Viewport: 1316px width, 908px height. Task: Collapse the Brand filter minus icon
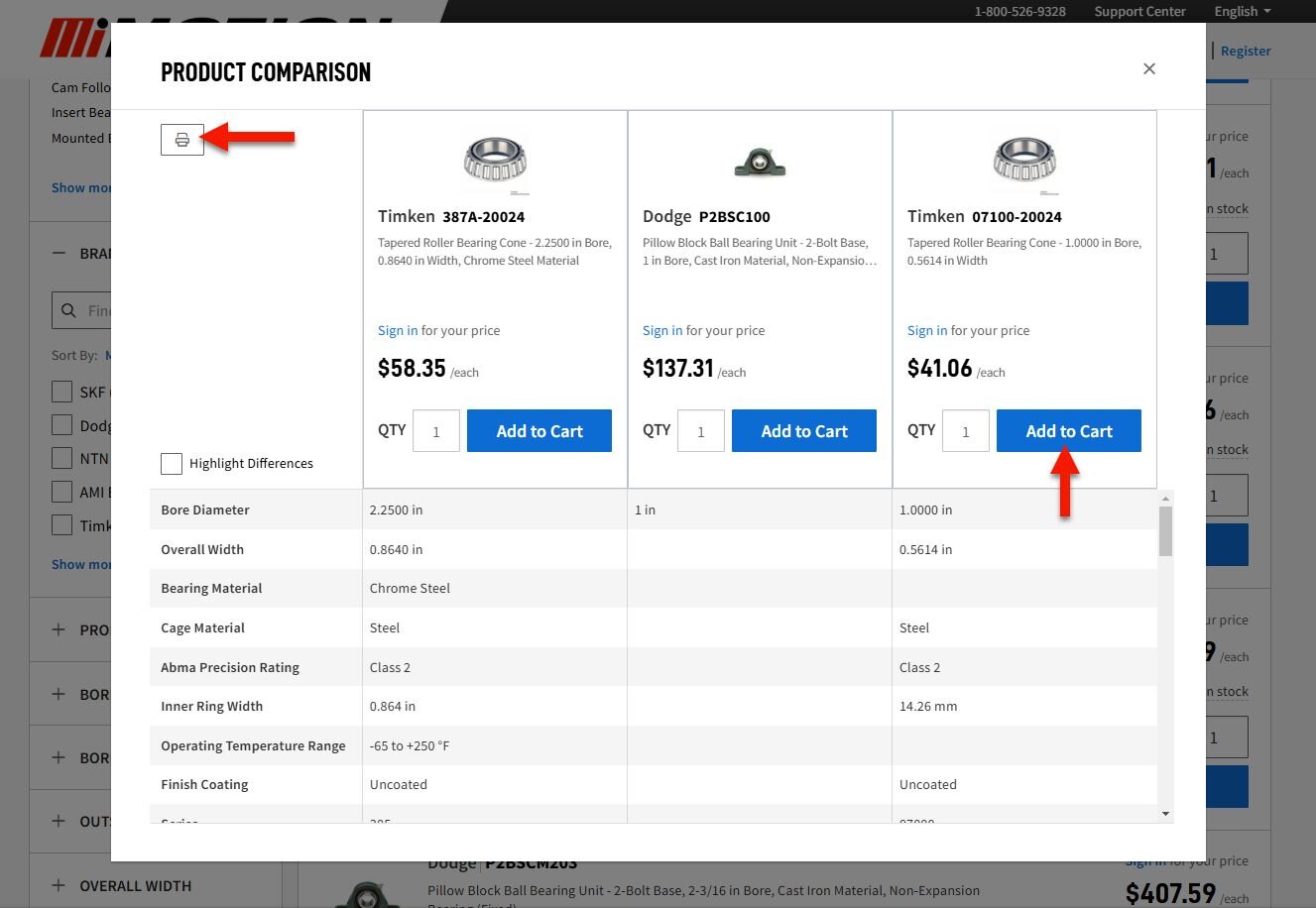pos(59,253)
